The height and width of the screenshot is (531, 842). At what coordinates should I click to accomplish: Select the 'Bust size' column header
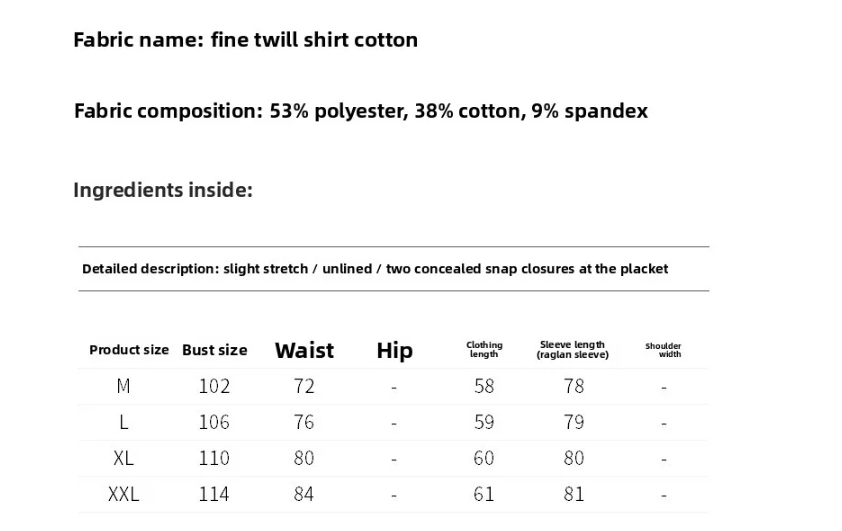pos(214,350)
